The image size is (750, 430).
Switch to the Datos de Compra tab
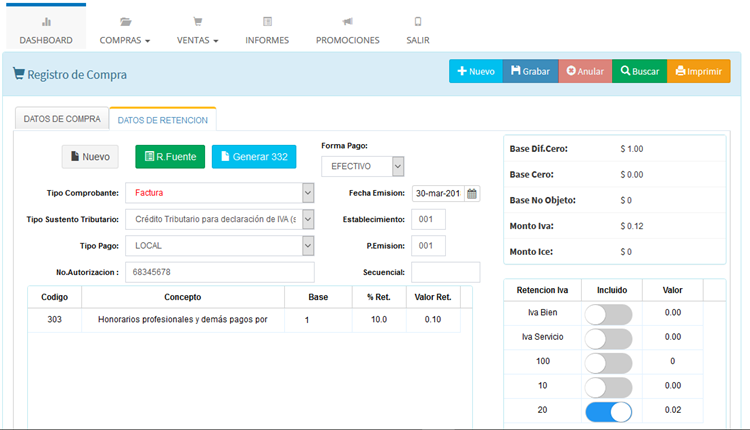coord(62,119)
